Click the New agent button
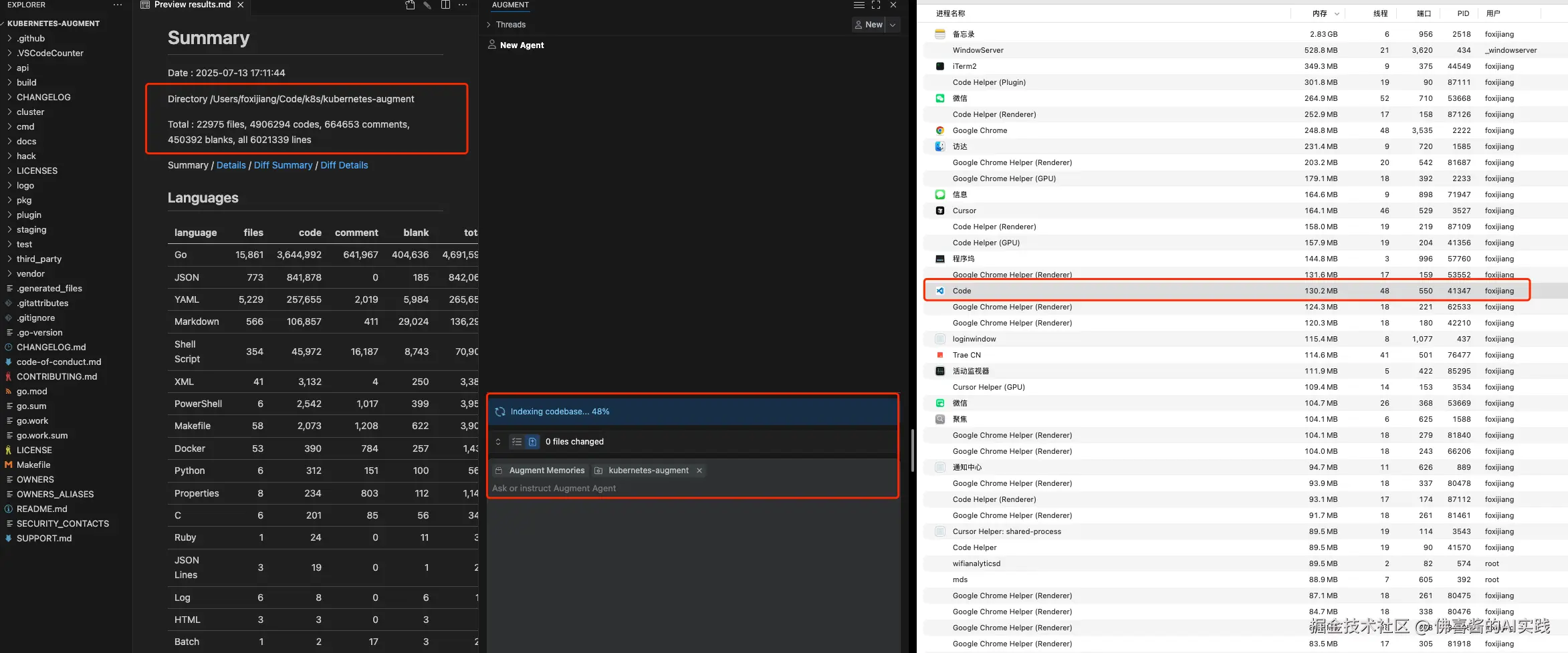The height and width of the screenshot is (653, 1568). (x=869, y=25)
